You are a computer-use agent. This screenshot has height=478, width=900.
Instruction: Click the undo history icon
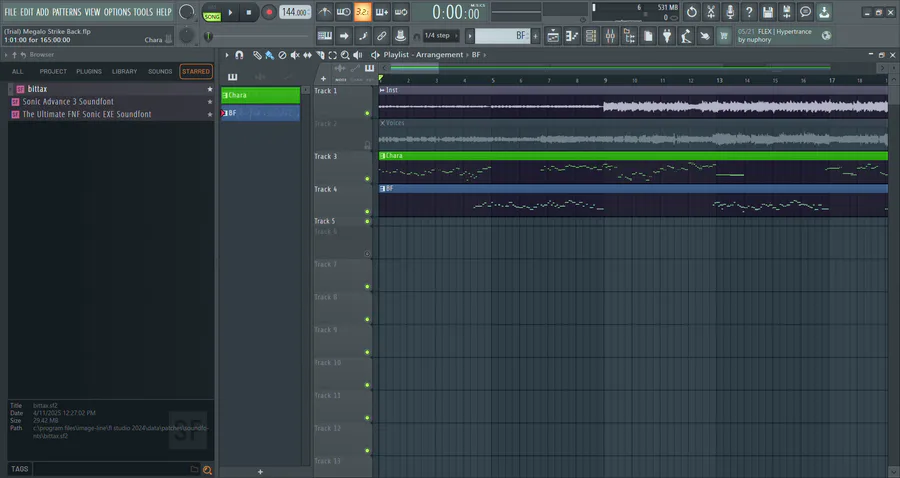click(x=692, y=12)
